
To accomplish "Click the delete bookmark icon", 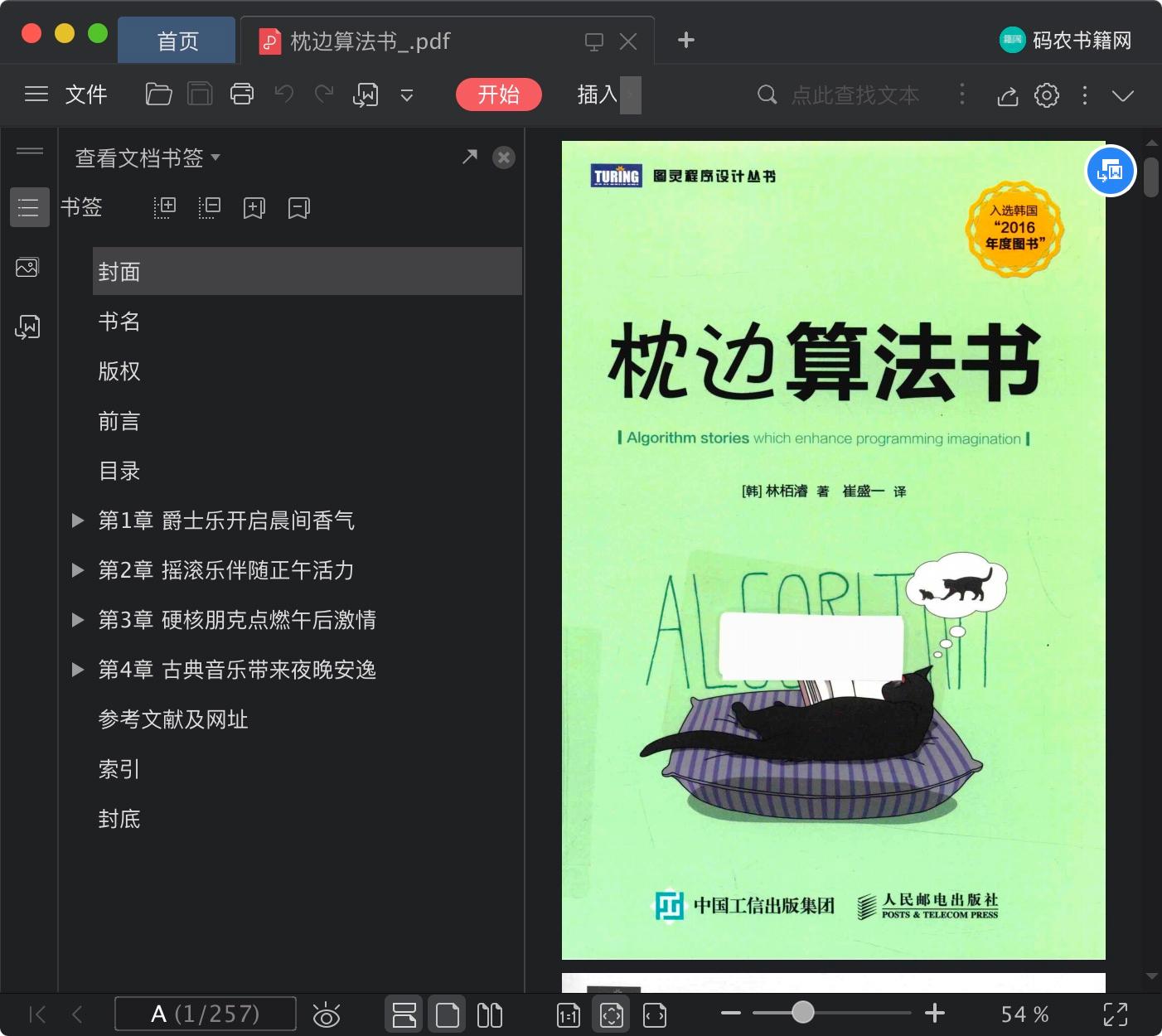I will point(298,207).
